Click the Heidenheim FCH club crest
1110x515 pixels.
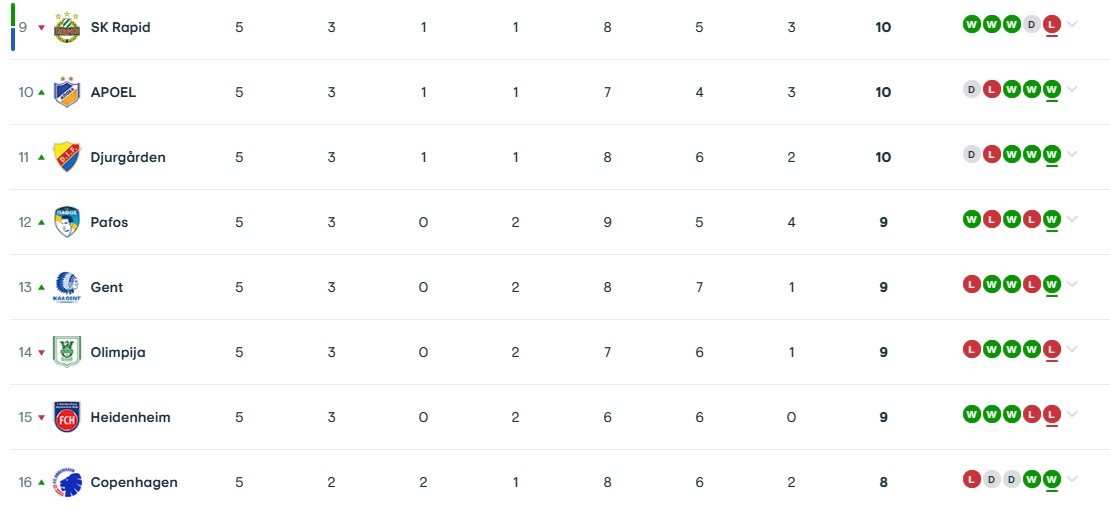click(x=67, y=417)
